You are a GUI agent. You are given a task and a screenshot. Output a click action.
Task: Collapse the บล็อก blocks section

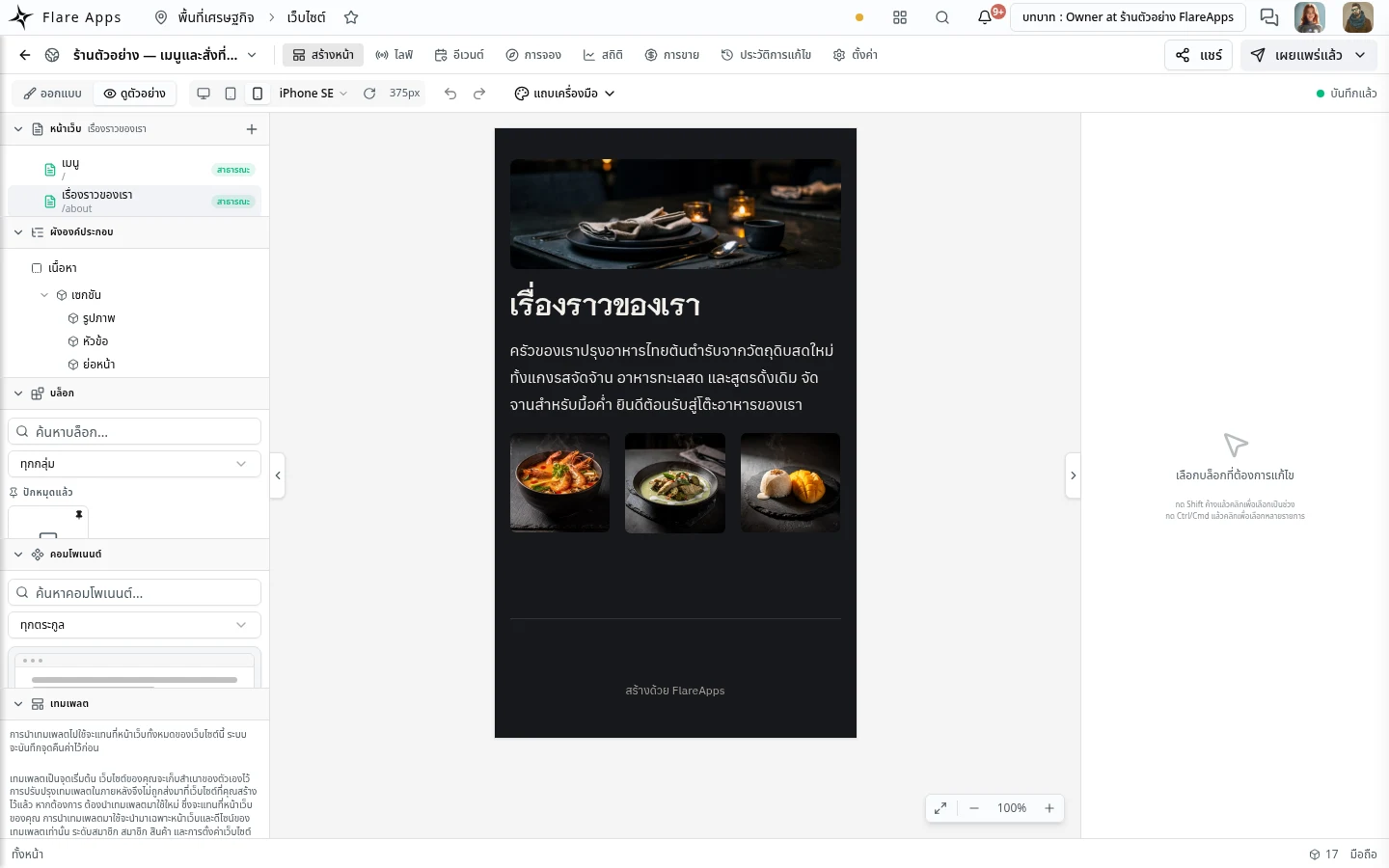click(x=18, y=393)
